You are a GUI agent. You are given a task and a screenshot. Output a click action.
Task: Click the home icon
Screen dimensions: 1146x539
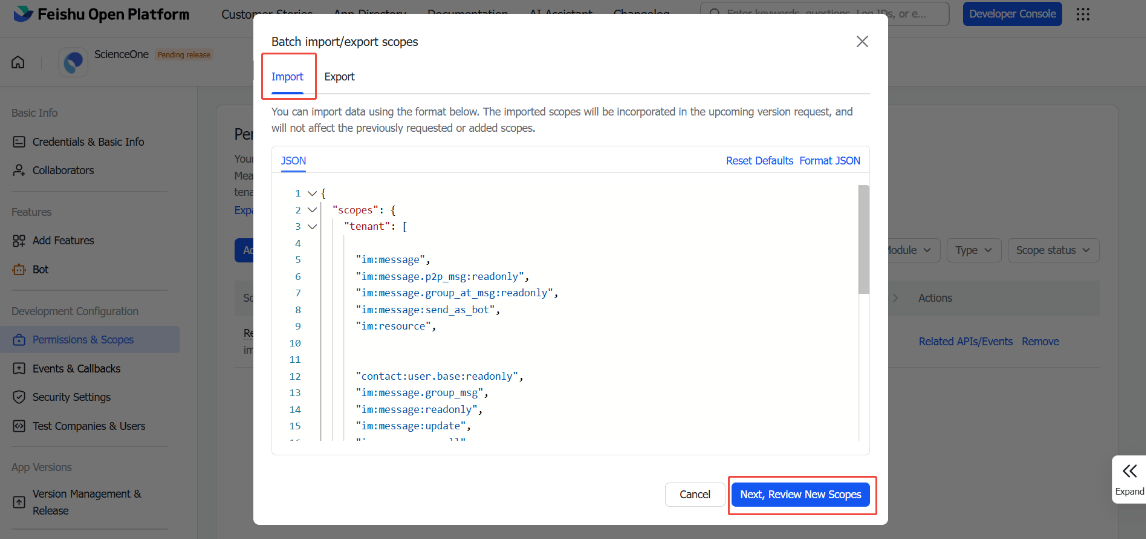pyautogui.click(x=18, y=62)
